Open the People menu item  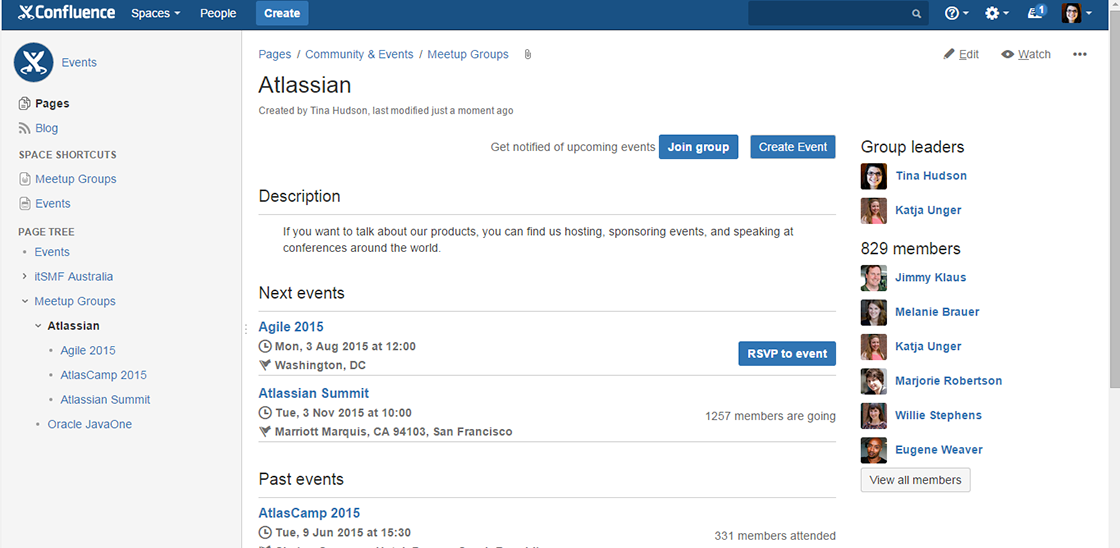point(218,14)
